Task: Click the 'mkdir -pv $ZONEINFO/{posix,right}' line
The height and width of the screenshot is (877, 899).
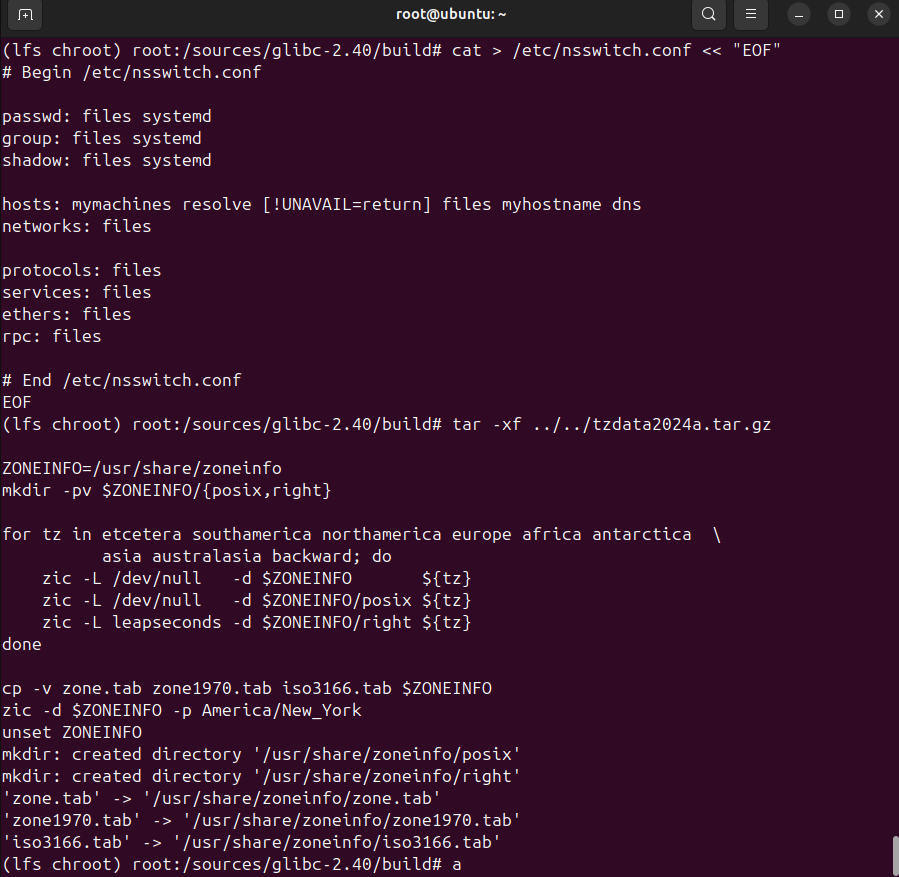Action: (166, 490)
